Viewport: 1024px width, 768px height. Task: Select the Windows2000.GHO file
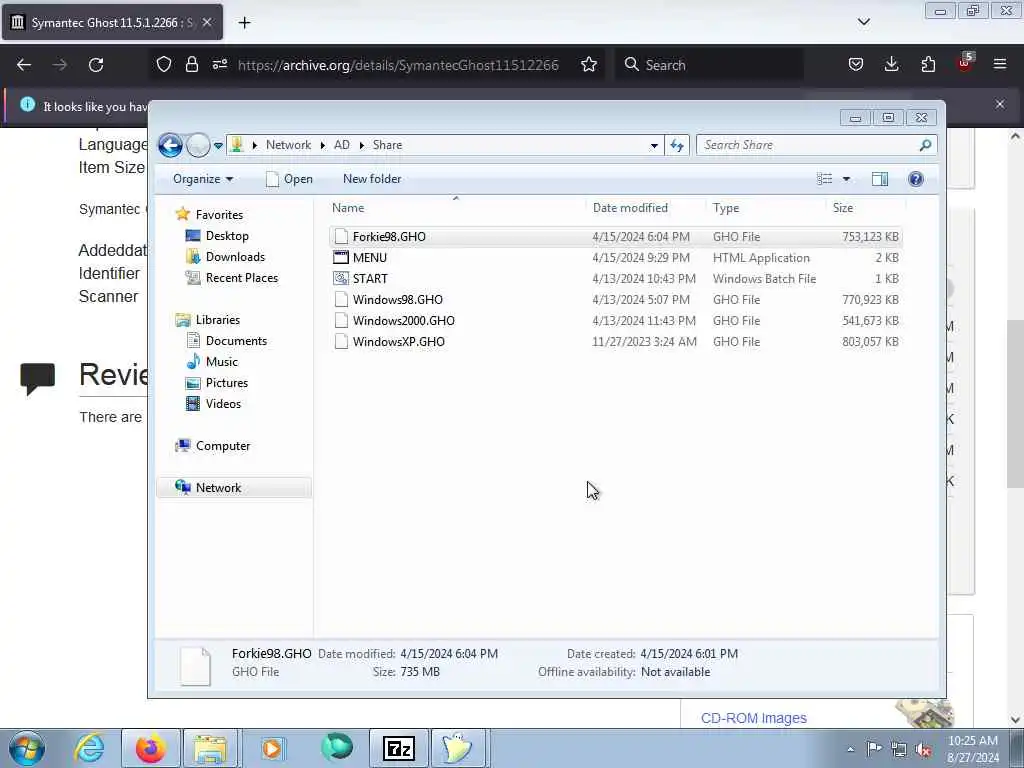(x=616, y=320)
